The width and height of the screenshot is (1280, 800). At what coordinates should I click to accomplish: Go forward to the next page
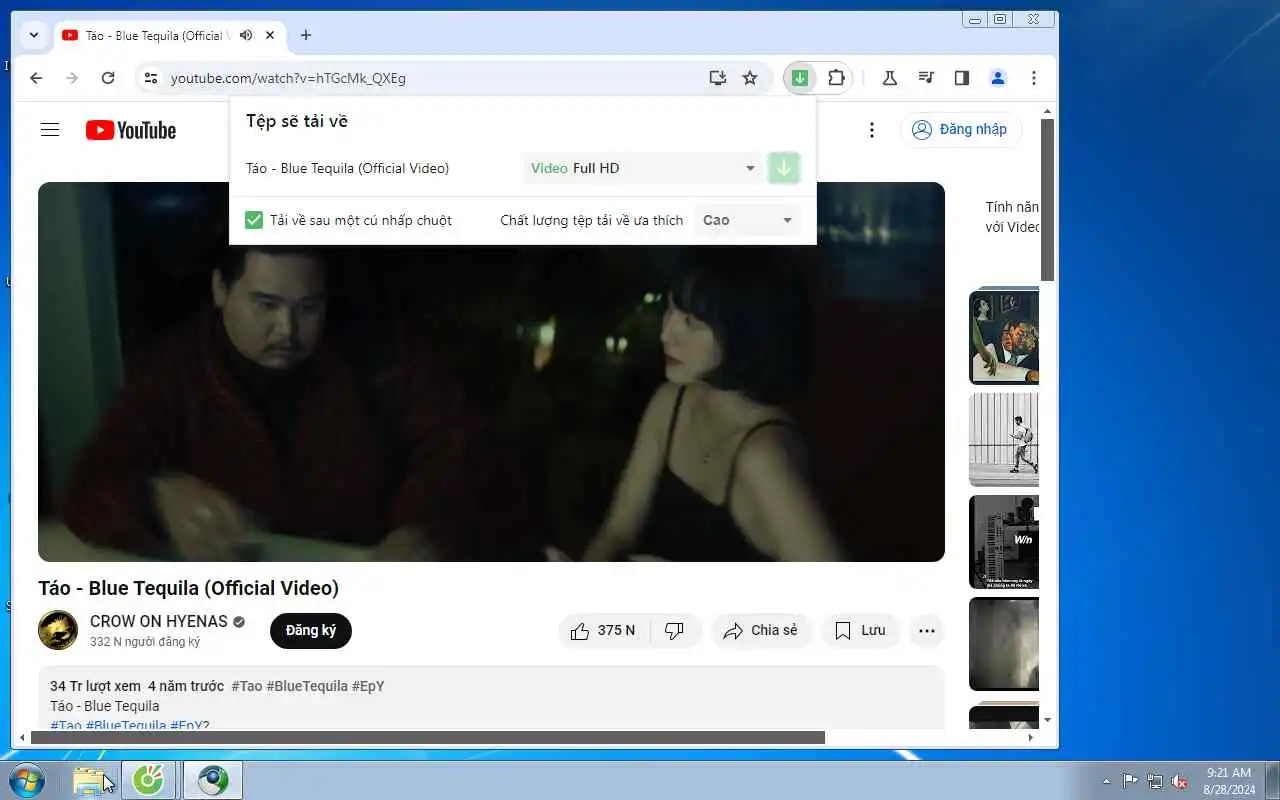pos(72,78)
